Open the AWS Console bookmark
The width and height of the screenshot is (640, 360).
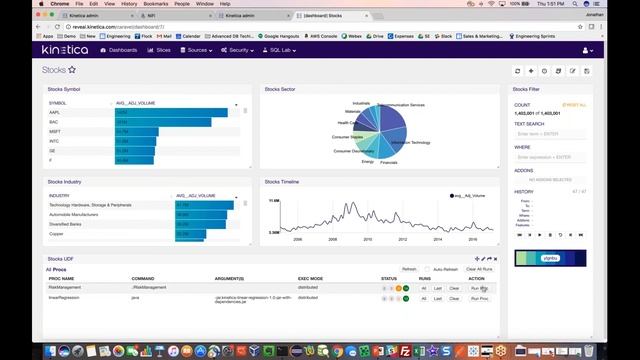point(321,36)
